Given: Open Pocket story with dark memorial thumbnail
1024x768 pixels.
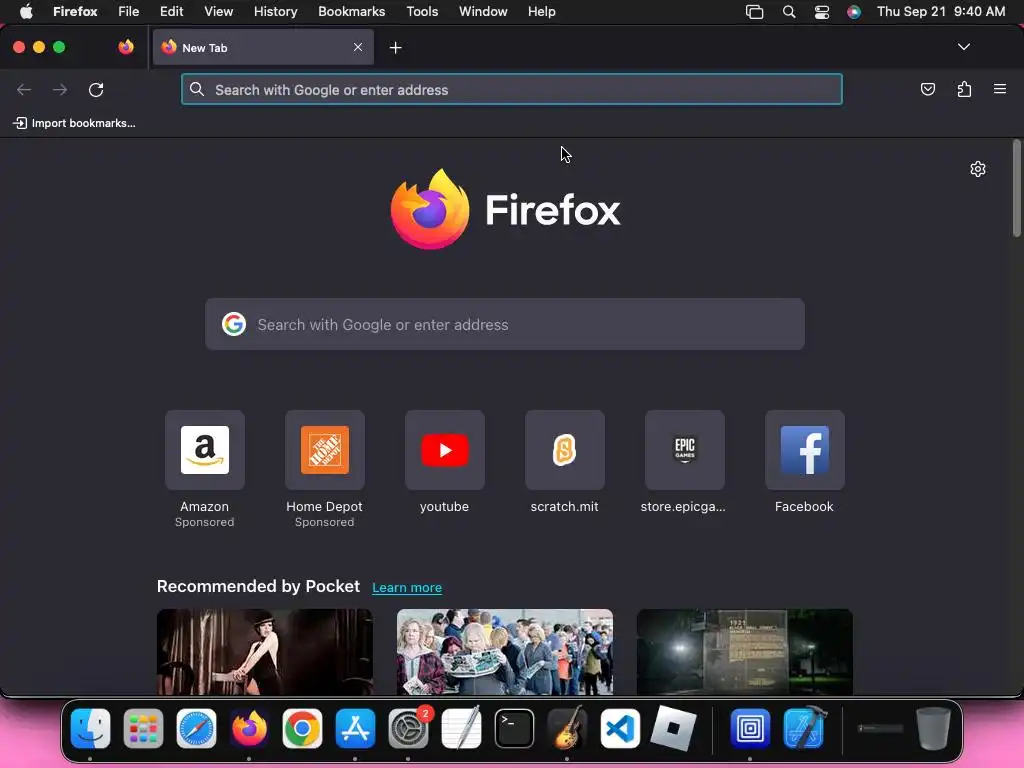Looking at the screenshot, I should tap(744, 652).
